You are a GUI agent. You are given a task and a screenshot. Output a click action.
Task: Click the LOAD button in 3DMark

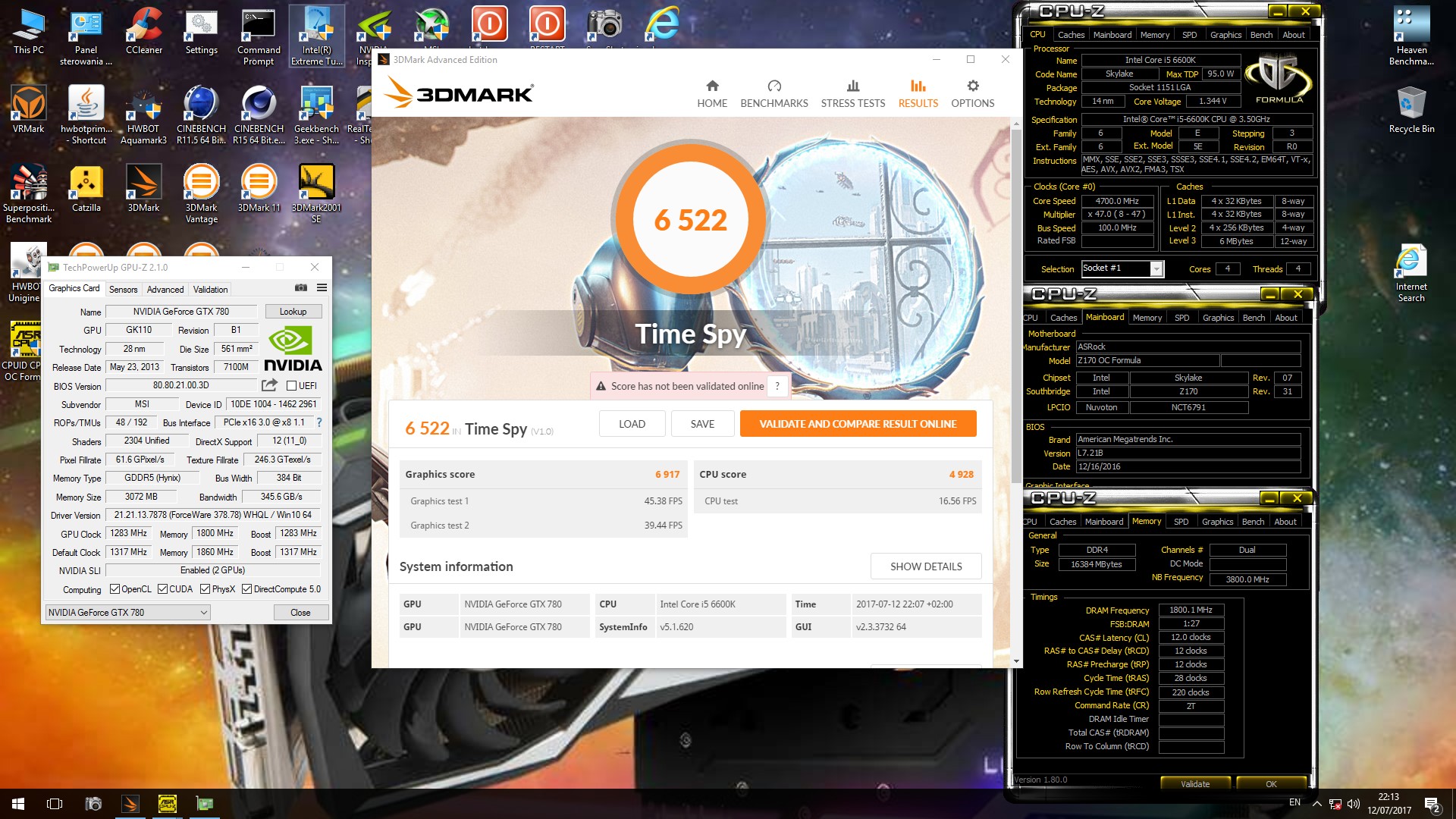pos(632,424)
